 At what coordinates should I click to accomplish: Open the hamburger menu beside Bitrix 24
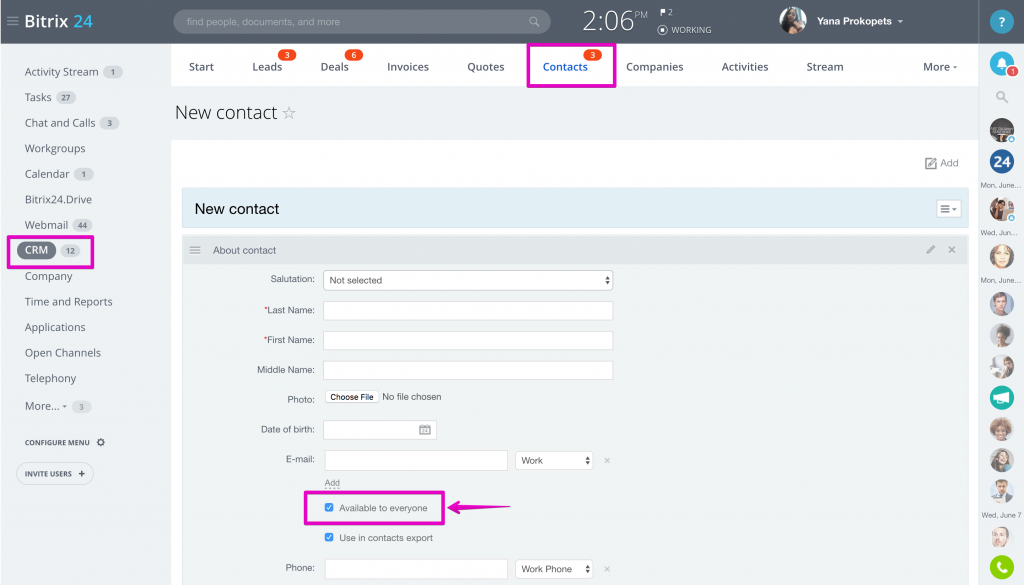click(x=12, y=21)
